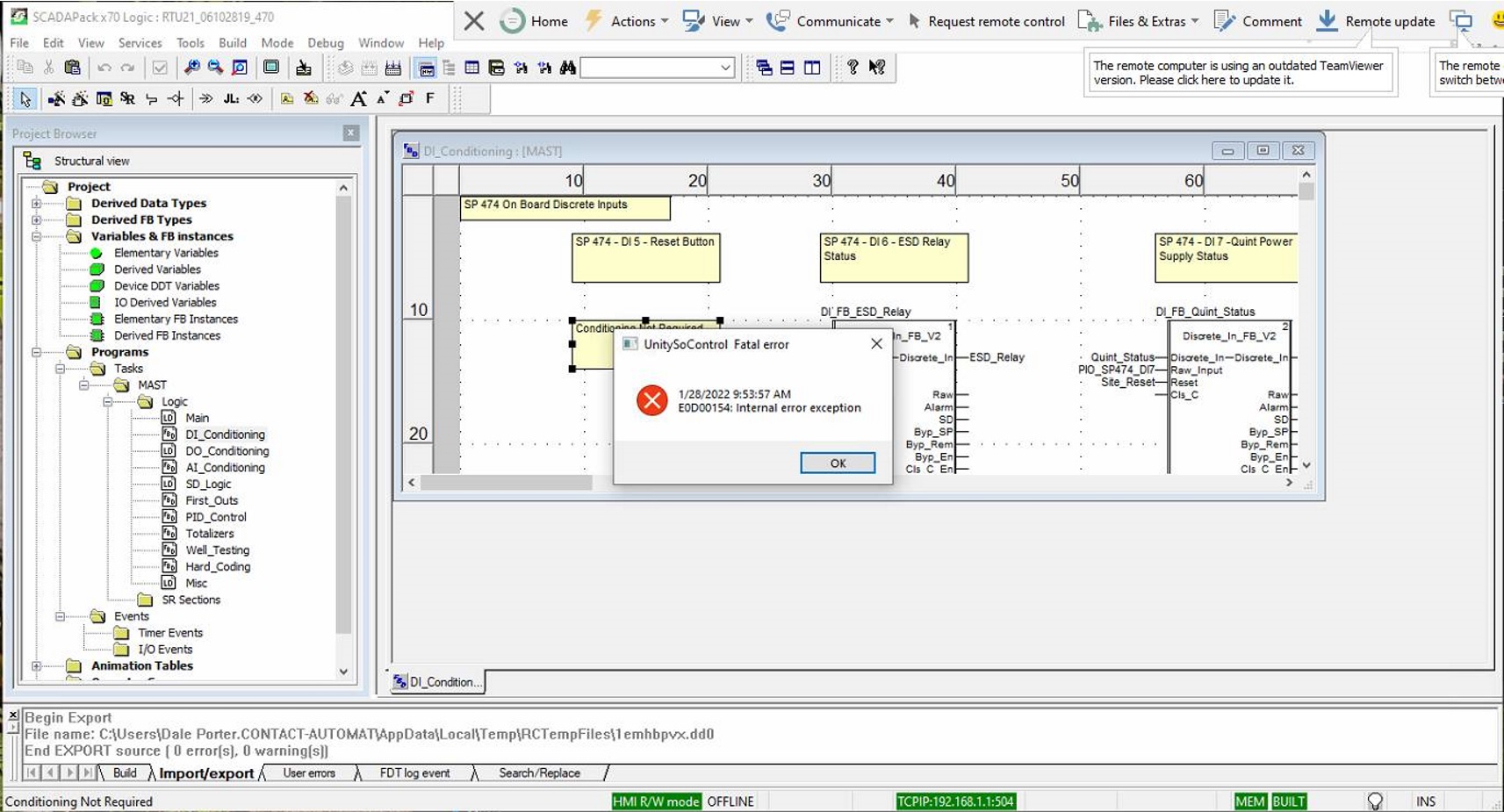Click OK in the Fatal error dialog
This screenshot has height=812, width=1504.
click(x=838, y=463)
